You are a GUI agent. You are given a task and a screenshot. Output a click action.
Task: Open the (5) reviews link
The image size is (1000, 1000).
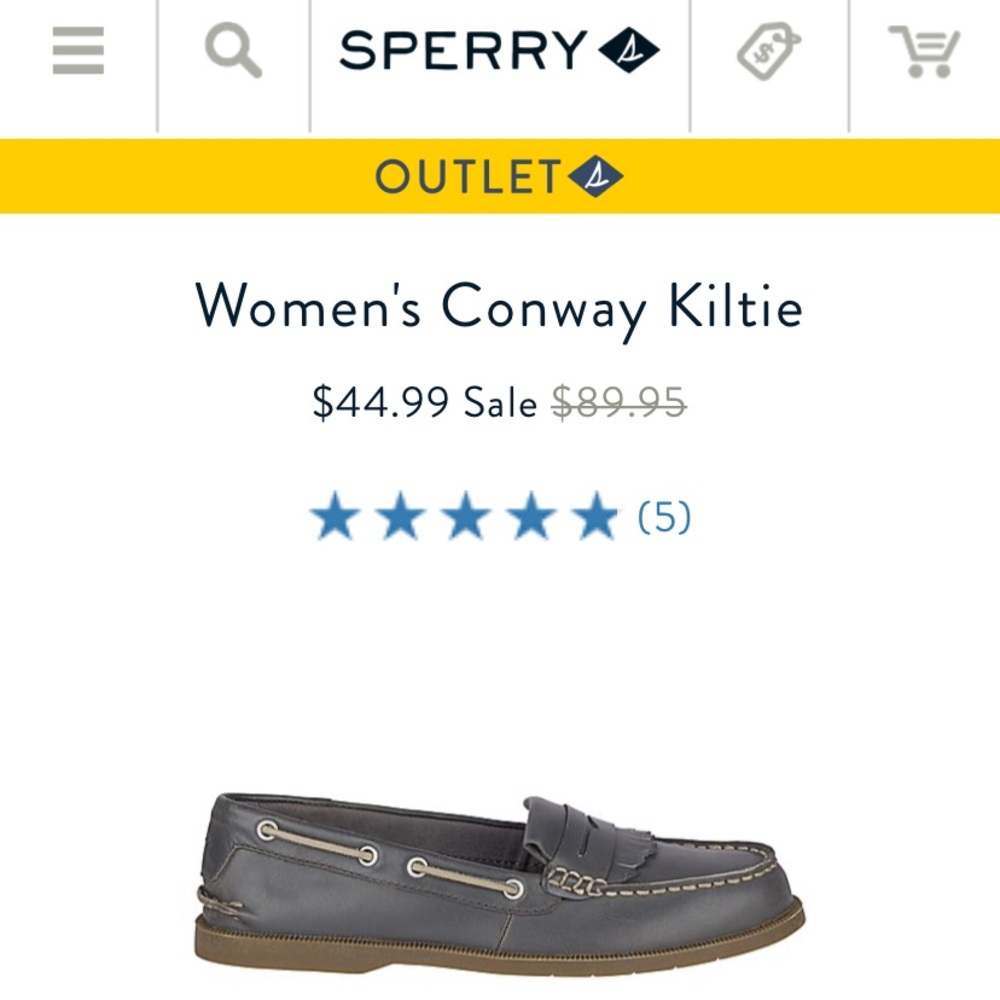pos(662,517)
